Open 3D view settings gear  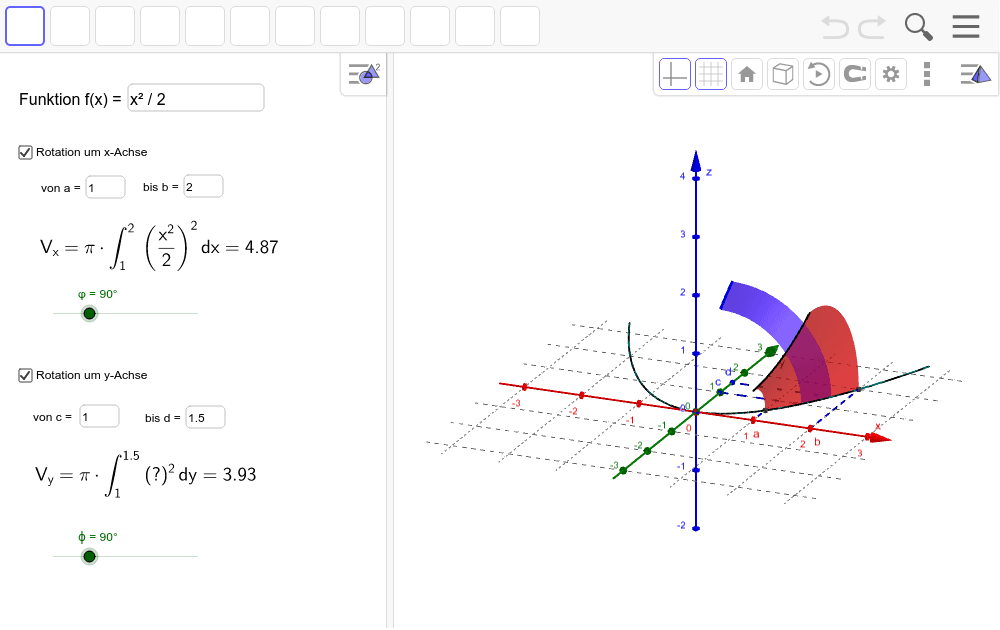click(891, 75)
